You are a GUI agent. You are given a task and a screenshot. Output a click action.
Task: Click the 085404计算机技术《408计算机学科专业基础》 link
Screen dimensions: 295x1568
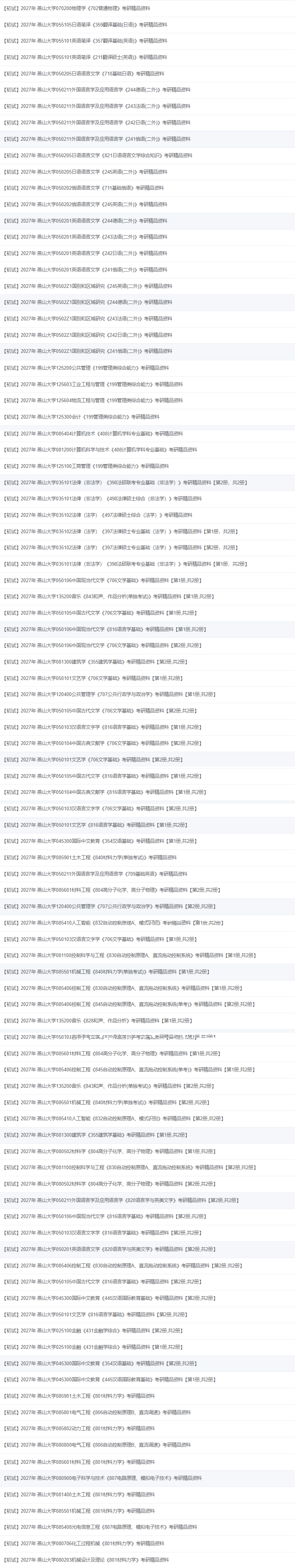click(x=94, y=434)
